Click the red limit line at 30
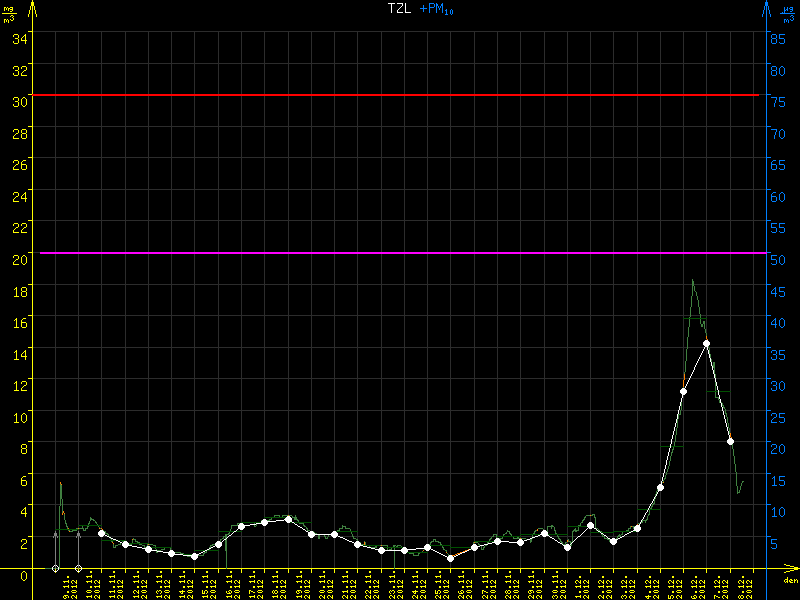 tap(400, 95)
